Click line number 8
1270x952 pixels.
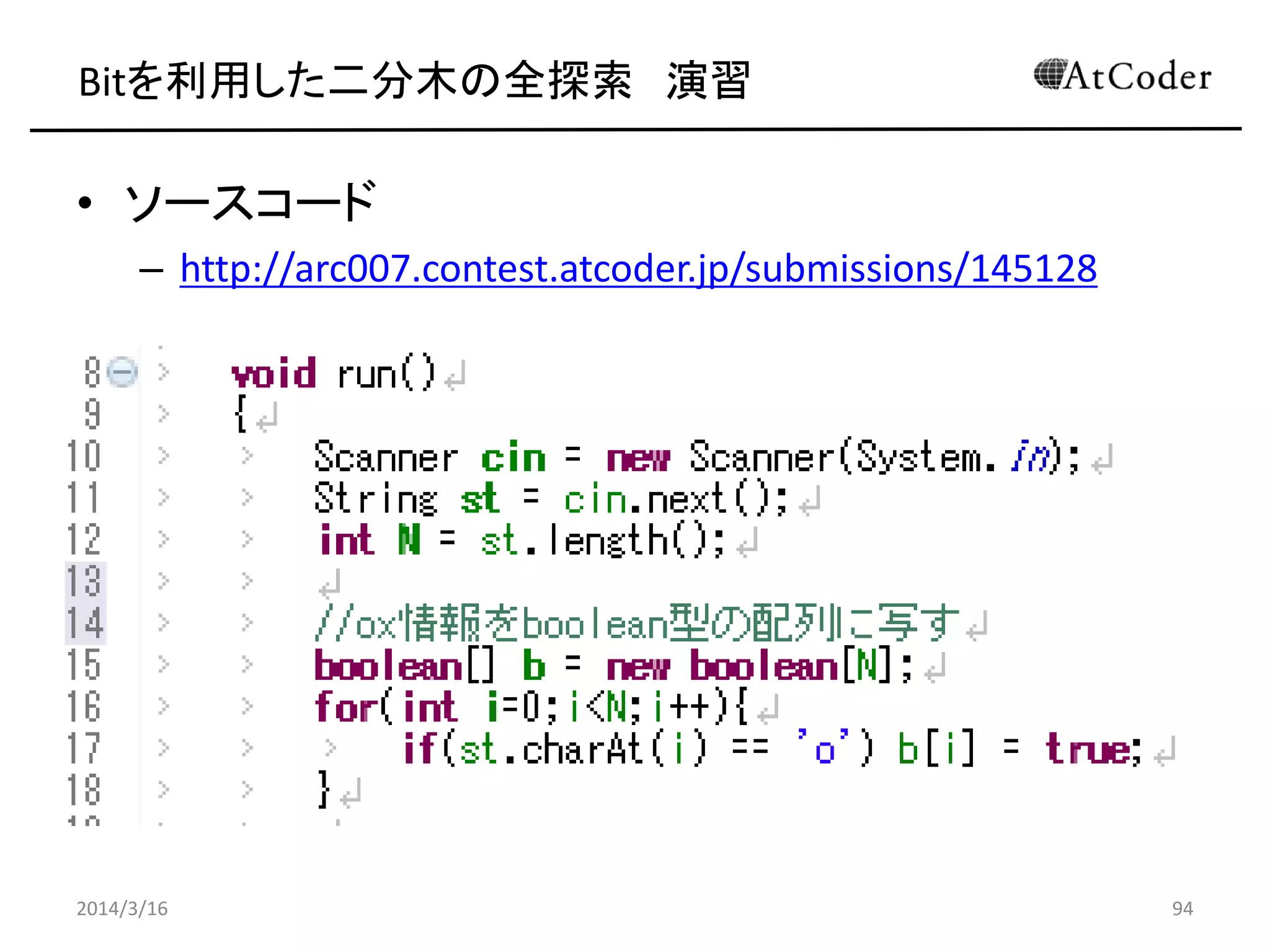(92, 372)
